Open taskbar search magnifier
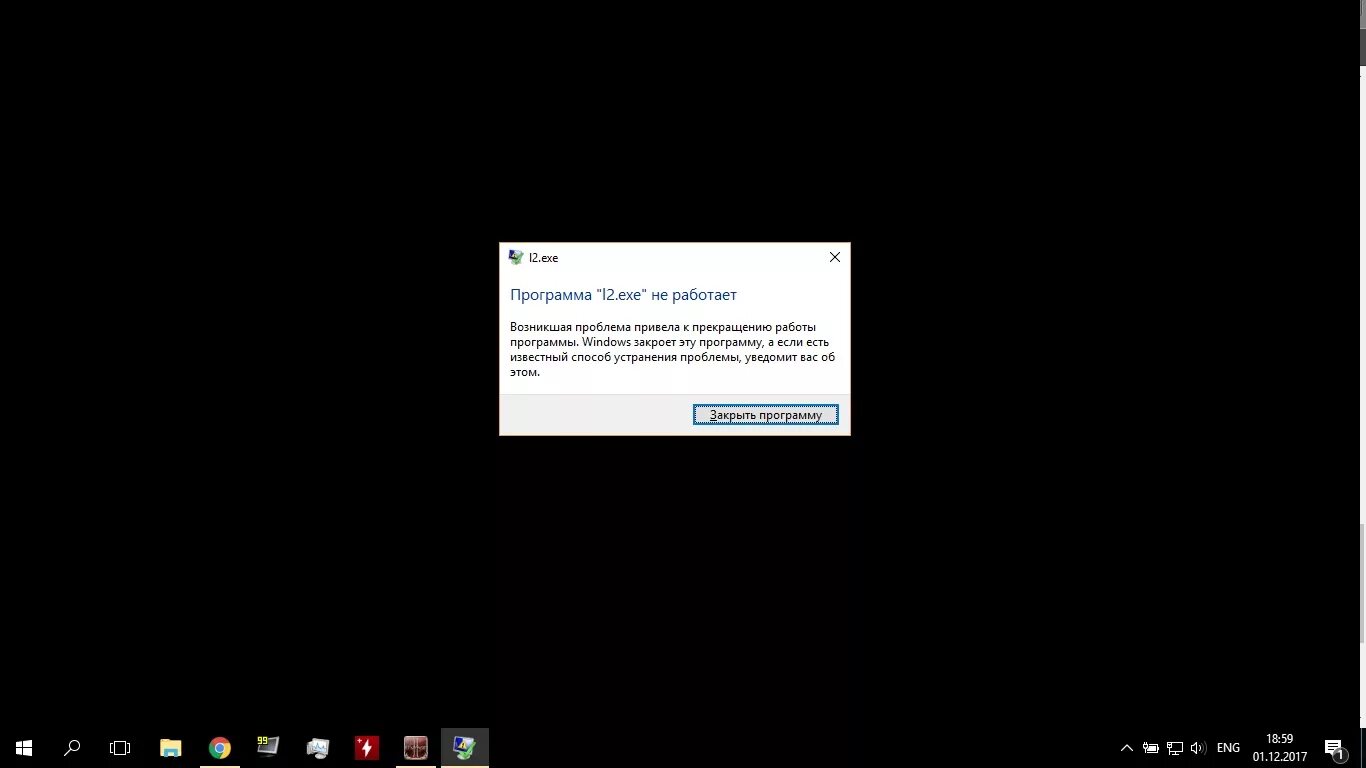The width and height of the screenshot is (1366, 768). (72, 748)
